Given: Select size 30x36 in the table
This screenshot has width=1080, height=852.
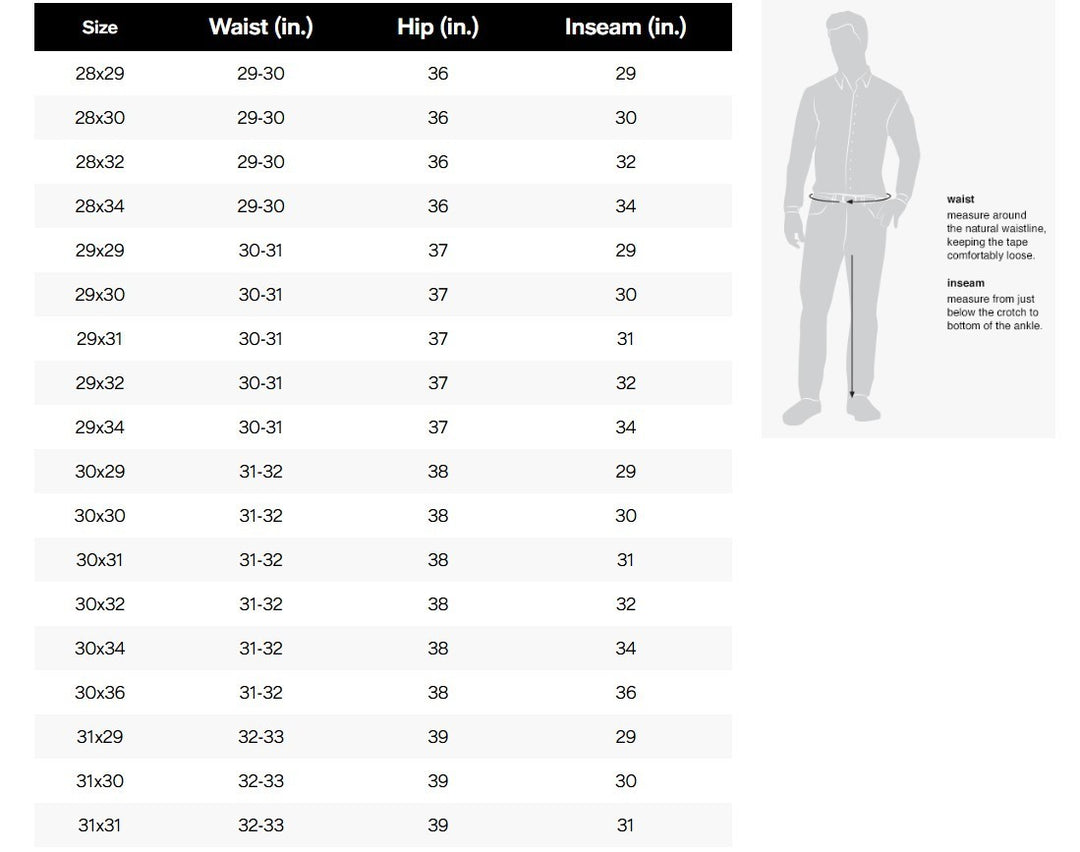Looking at the screenshot, I should point(100,693).
